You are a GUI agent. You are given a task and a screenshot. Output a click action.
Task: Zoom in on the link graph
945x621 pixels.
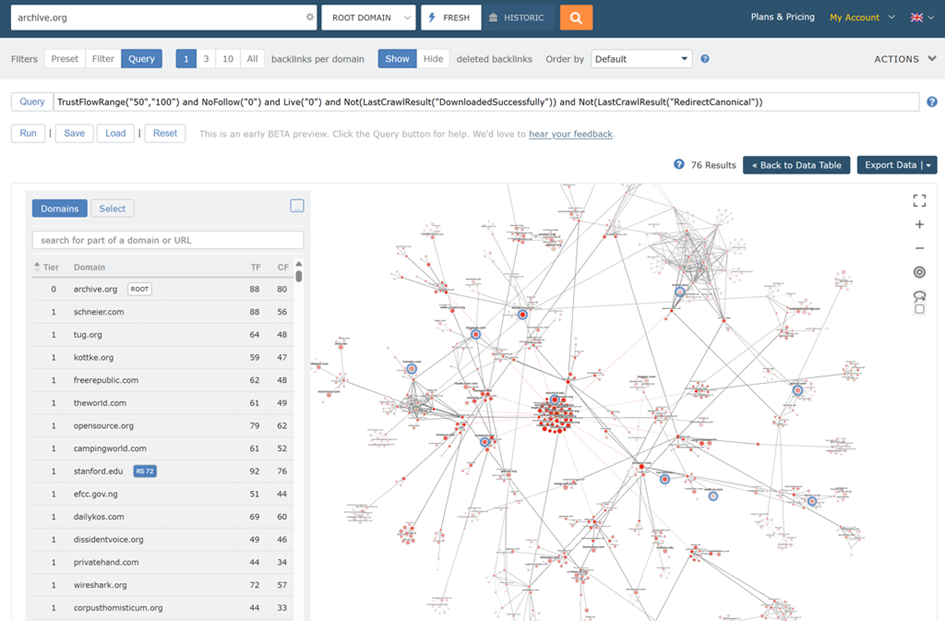point(919,224)
